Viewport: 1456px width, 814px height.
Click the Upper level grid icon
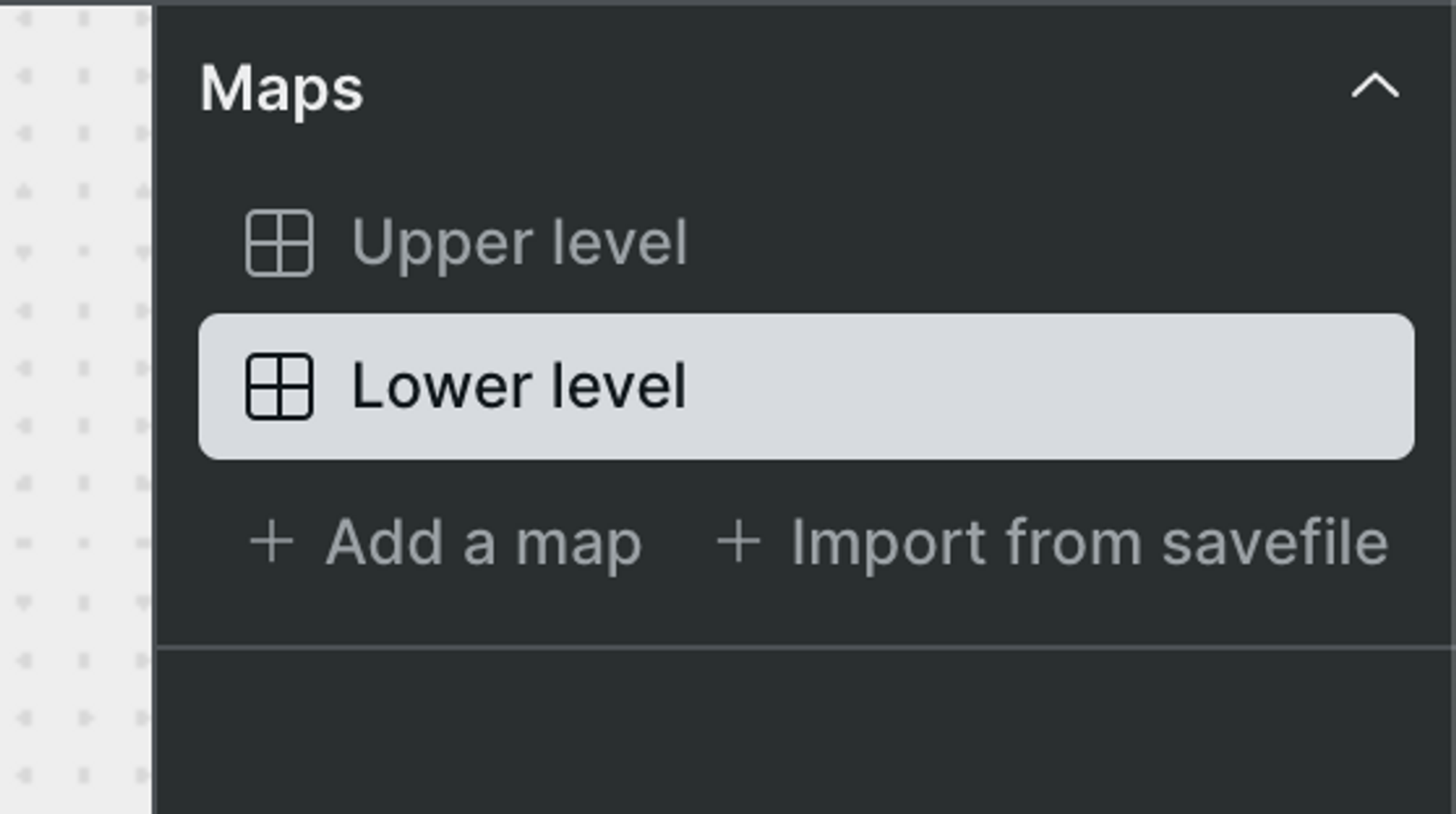coord(280,243)
